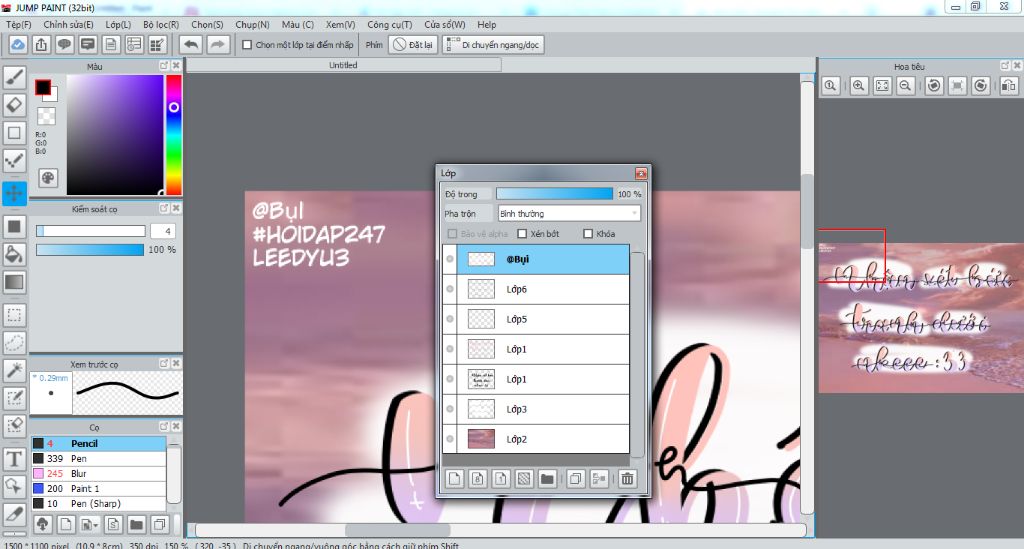Create a layer folder in Lớp dialog

point(547,479)
